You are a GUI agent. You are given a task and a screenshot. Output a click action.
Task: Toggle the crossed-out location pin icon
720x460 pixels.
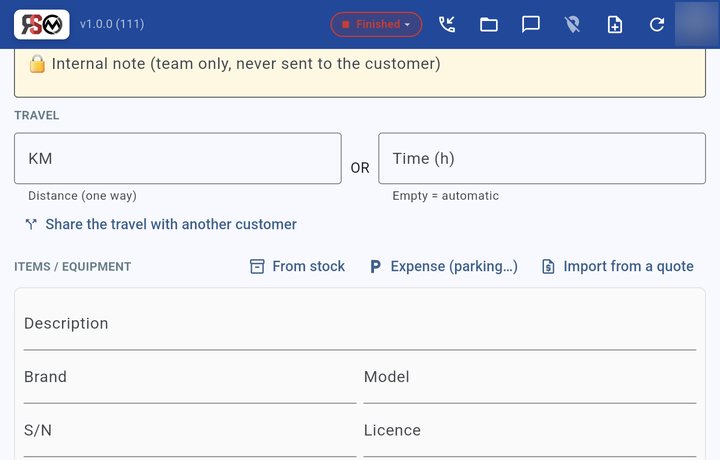(x=572, y=24)
